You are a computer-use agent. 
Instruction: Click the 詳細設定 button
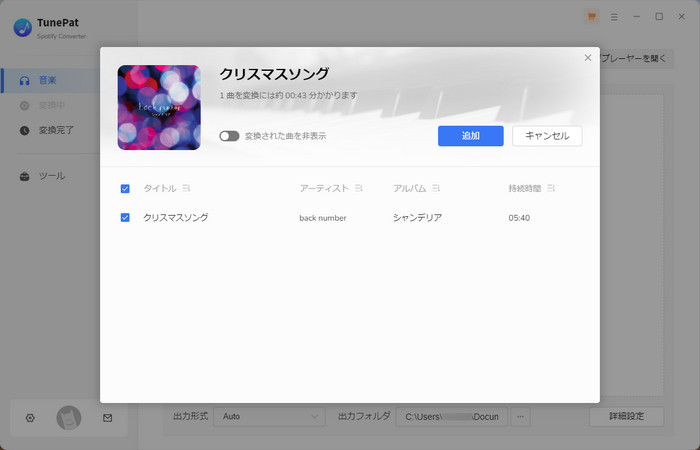(x=626, y=417)
